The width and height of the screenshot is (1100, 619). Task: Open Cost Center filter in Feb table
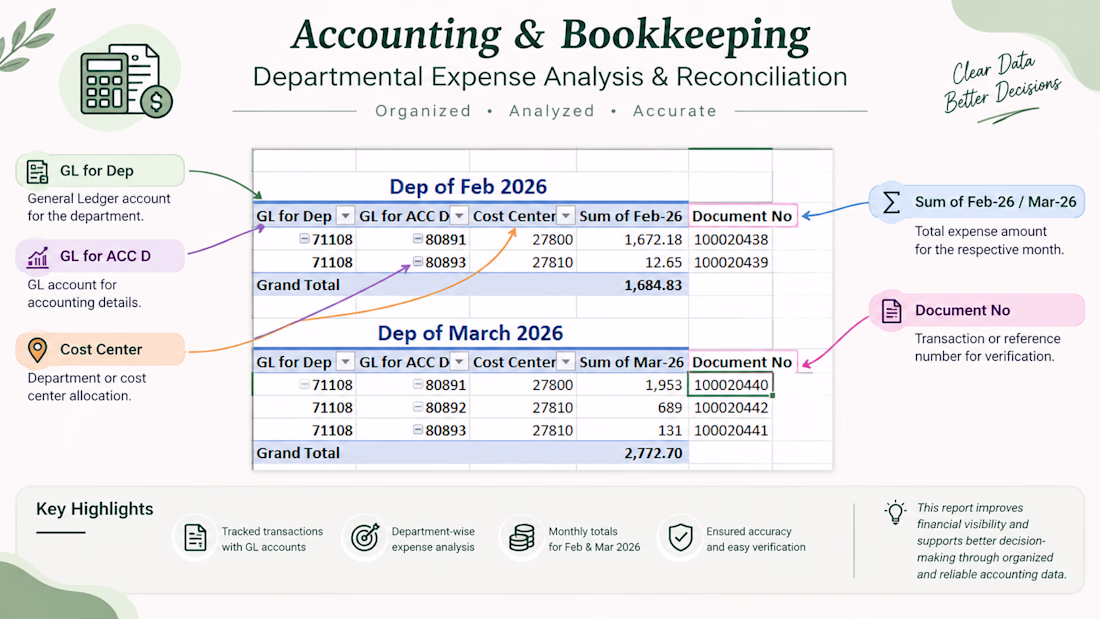tap(565, 215)
